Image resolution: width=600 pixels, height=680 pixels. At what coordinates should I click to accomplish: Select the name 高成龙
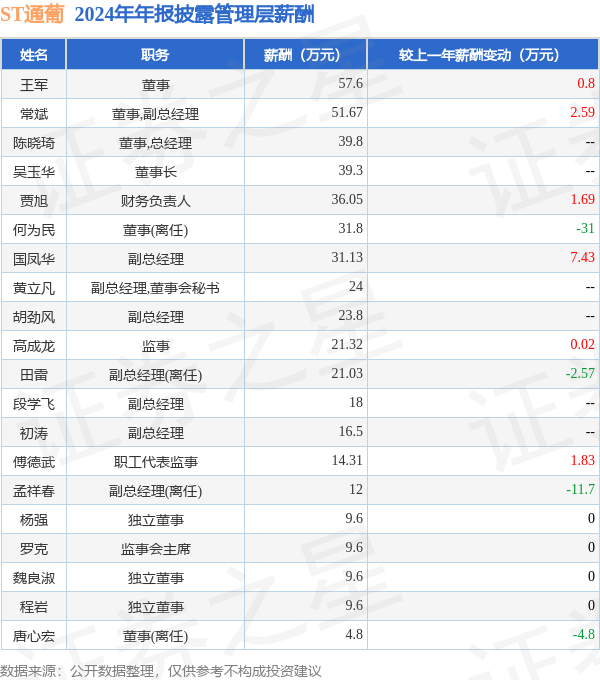(34, 346)
